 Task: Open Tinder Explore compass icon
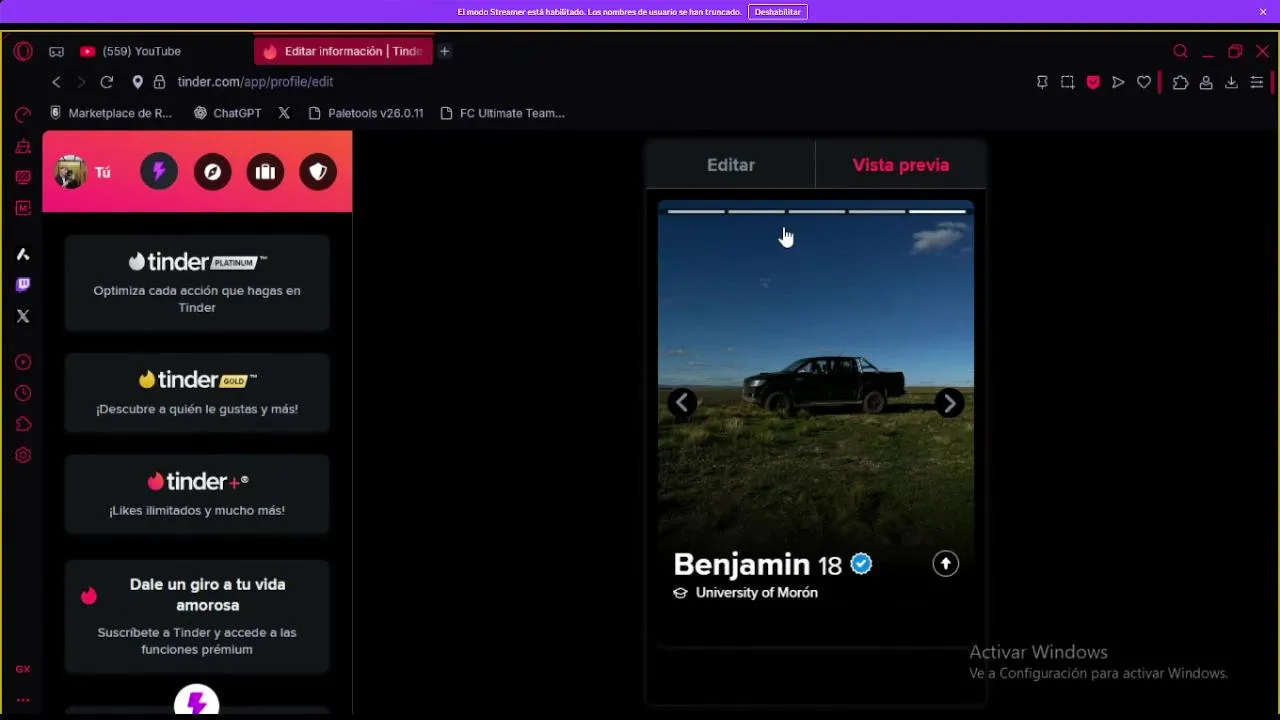click(212, 172)
